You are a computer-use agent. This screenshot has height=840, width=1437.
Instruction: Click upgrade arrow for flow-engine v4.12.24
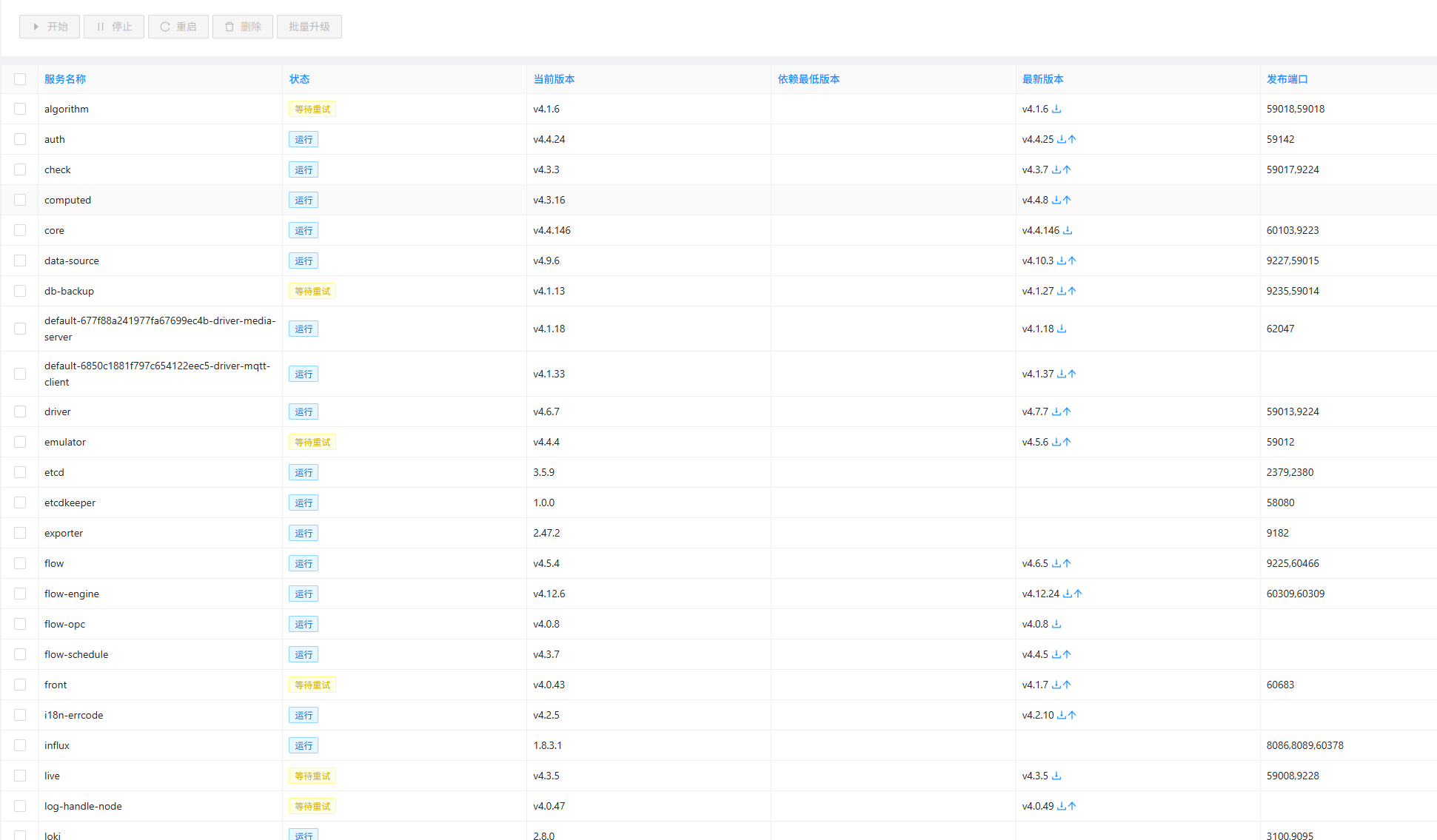coord(1078,594)
